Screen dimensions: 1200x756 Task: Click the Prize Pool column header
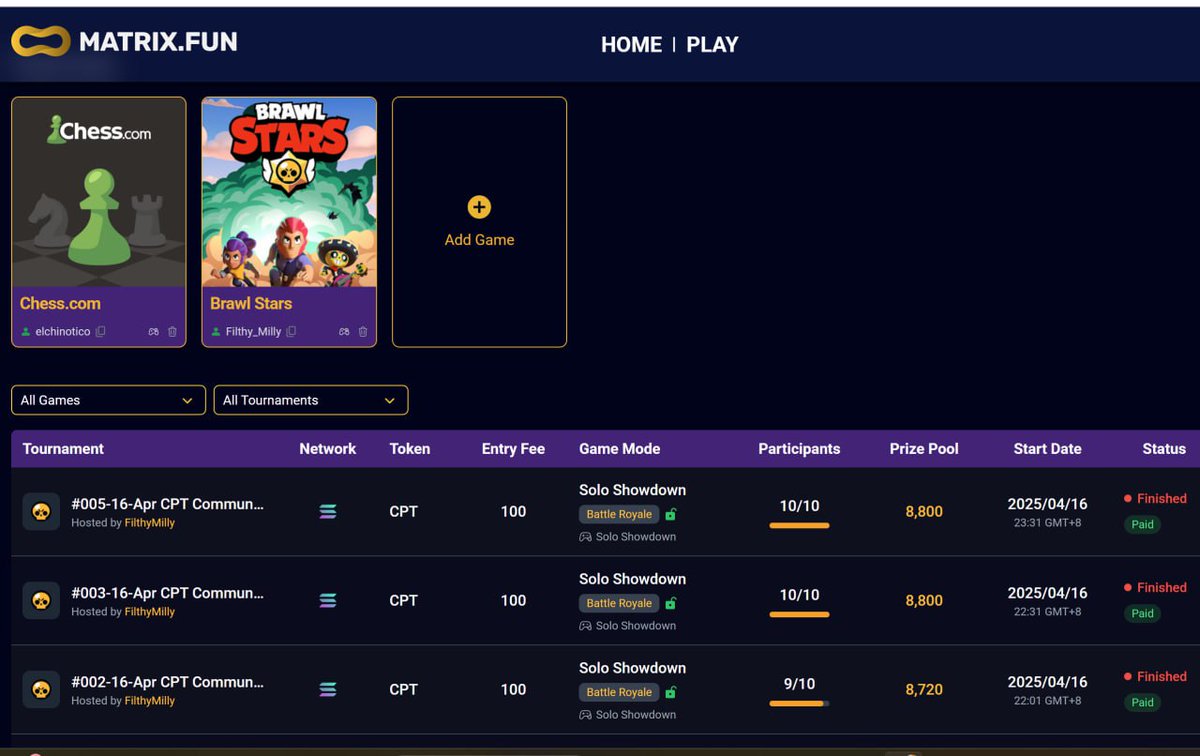924,449
